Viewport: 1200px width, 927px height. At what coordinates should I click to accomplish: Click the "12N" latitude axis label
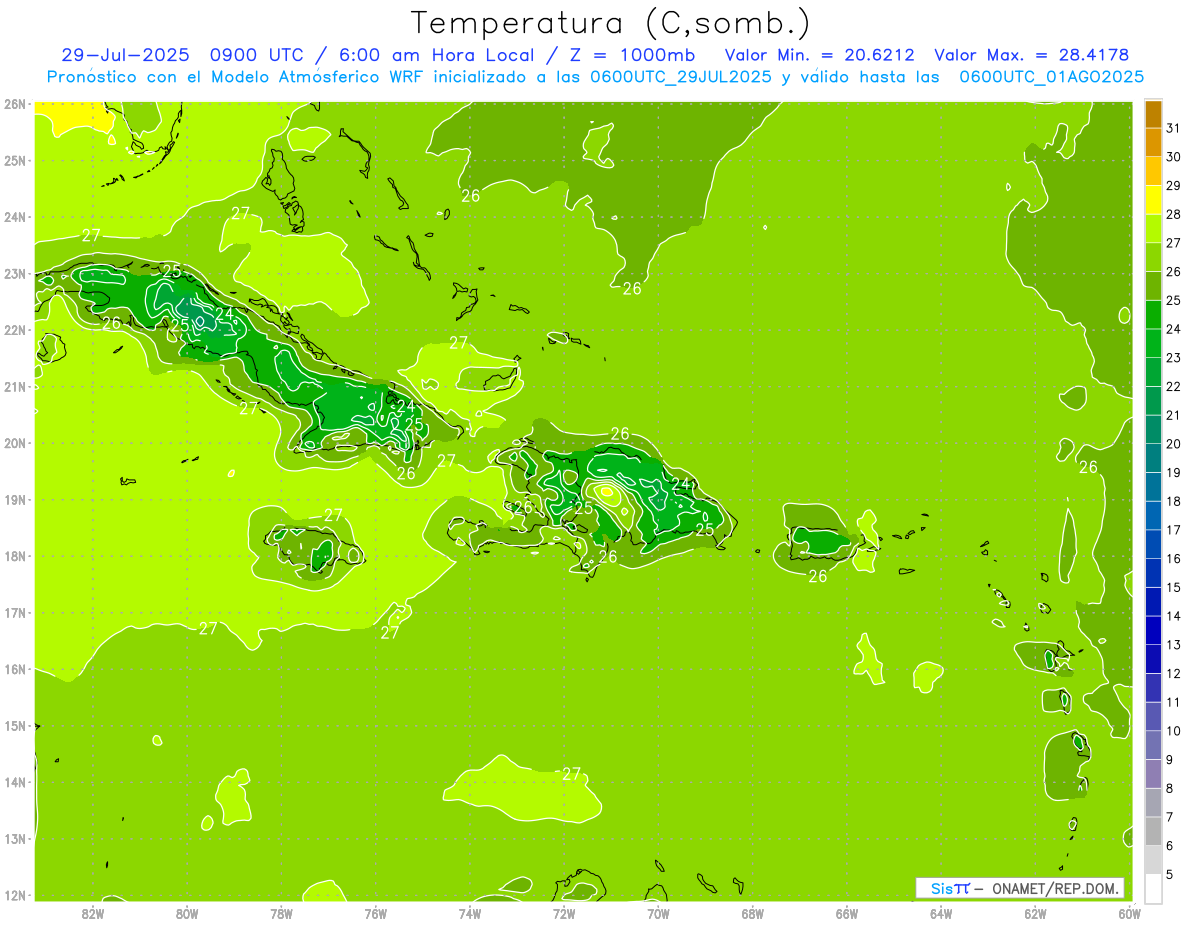click(14, 895)
